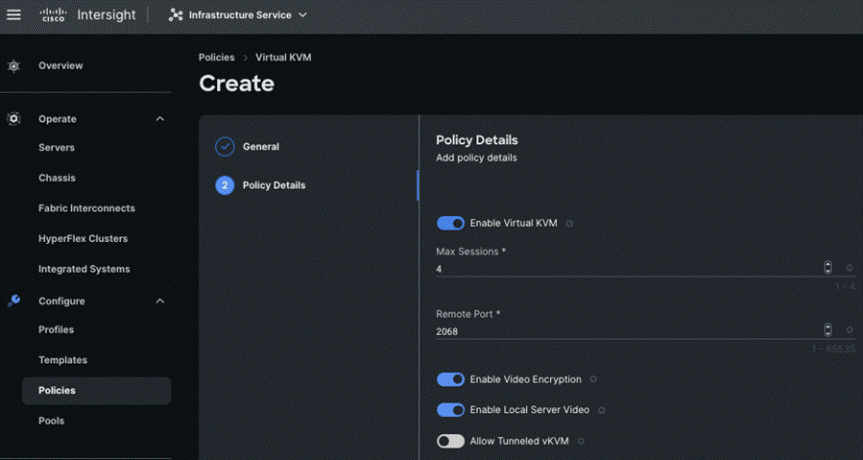Click the 'Add policy details' subtitle
Viewport: 863px width, 460px height.
[477, 158]
